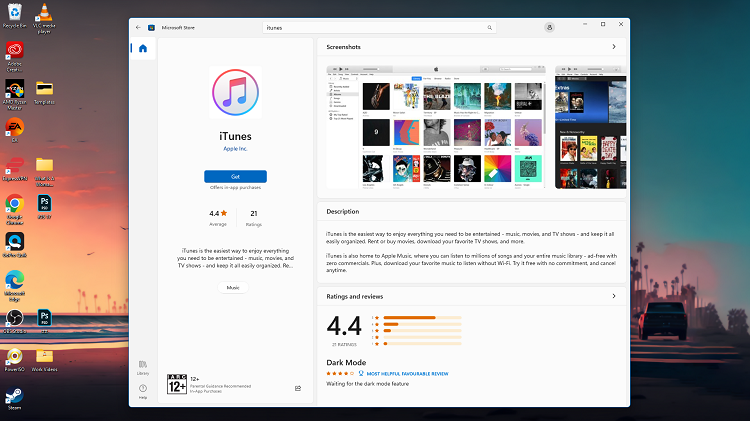The width and height of the screenshot is (750, 421).
Task: Click Offers in-app purchases text
Action: pos(235,188)
